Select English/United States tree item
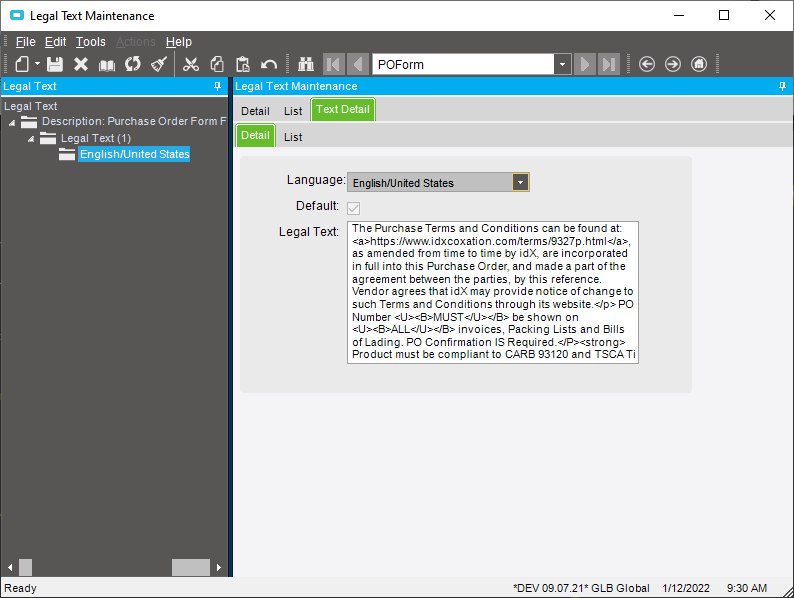 point(134,154)
